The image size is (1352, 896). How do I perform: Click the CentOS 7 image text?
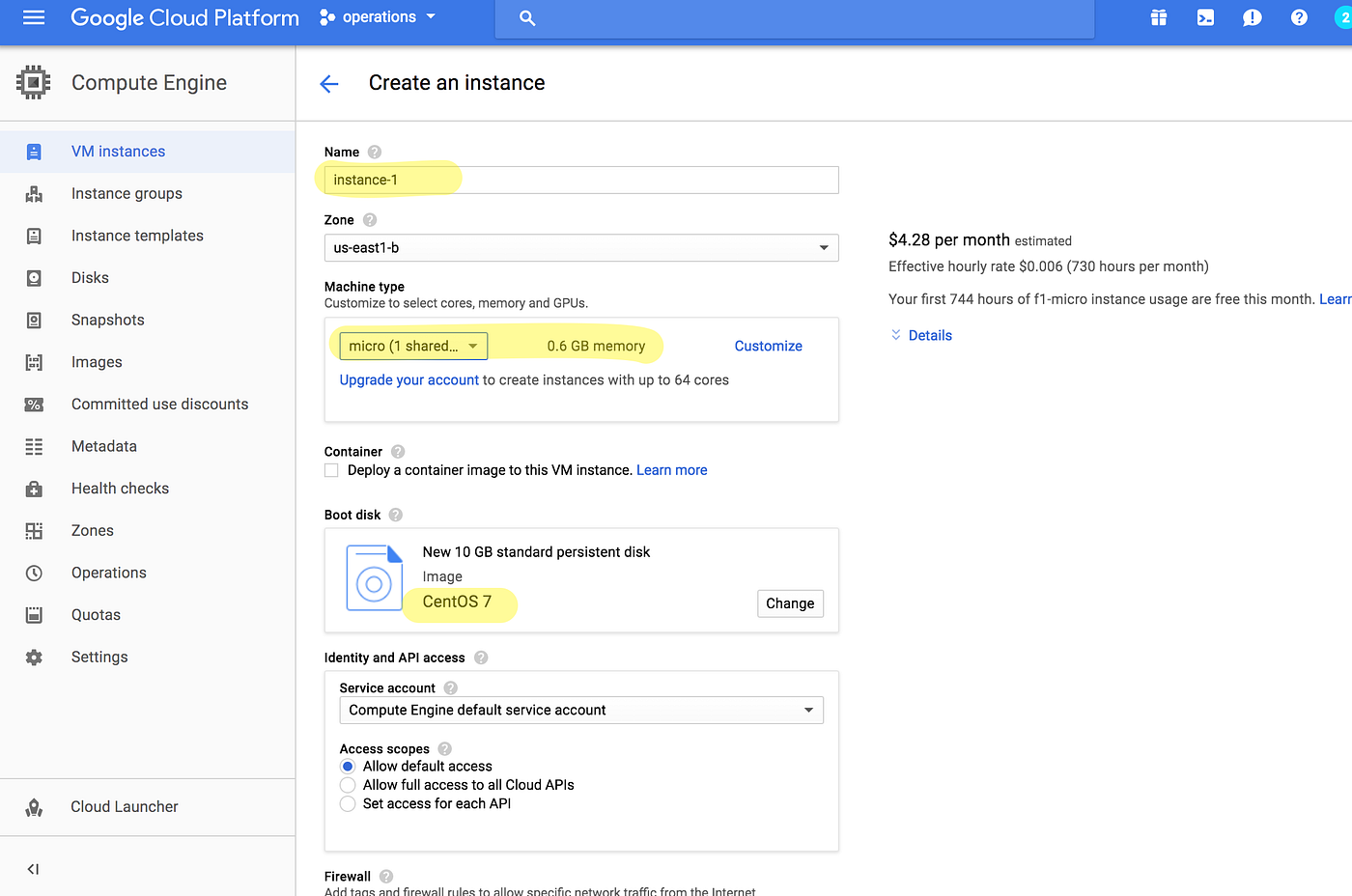pyautogui.click(x=457, y=602)
